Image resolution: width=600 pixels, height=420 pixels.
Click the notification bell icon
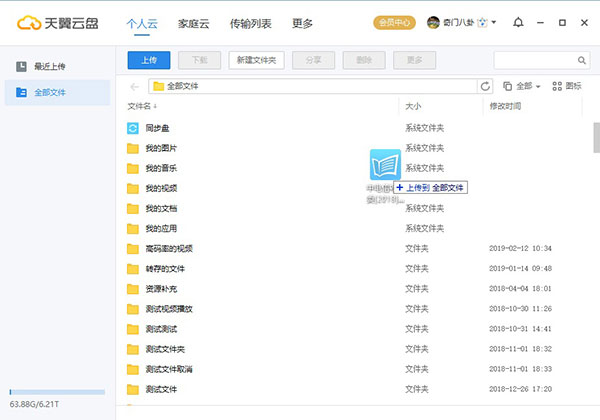517,22
